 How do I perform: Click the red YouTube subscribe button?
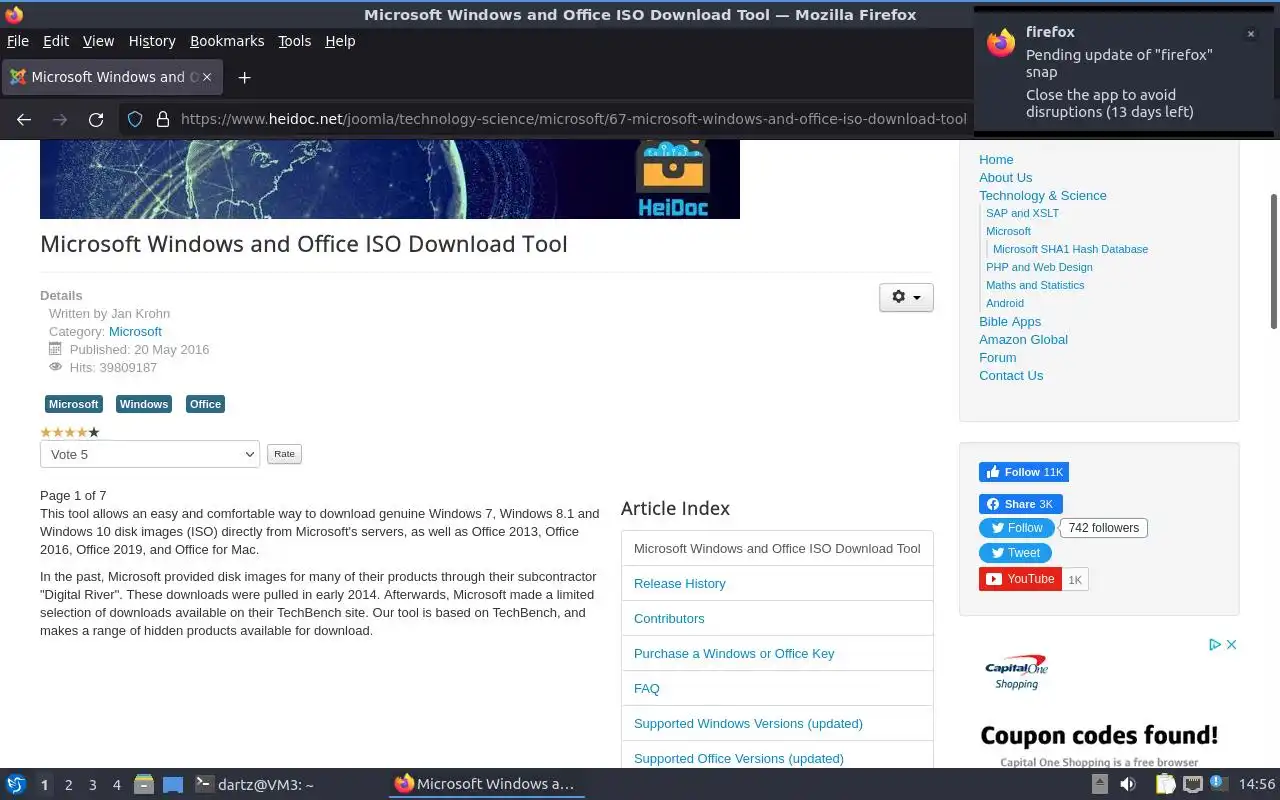1020,579
